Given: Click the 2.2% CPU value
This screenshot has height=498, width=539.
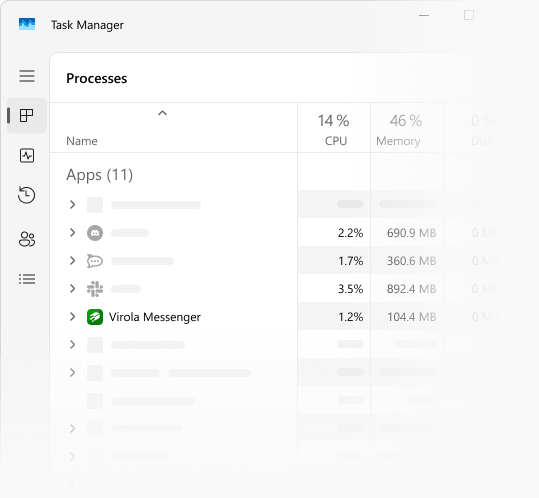Looking at the screenshot, I should pyautogui.click(x=350, y=233).
